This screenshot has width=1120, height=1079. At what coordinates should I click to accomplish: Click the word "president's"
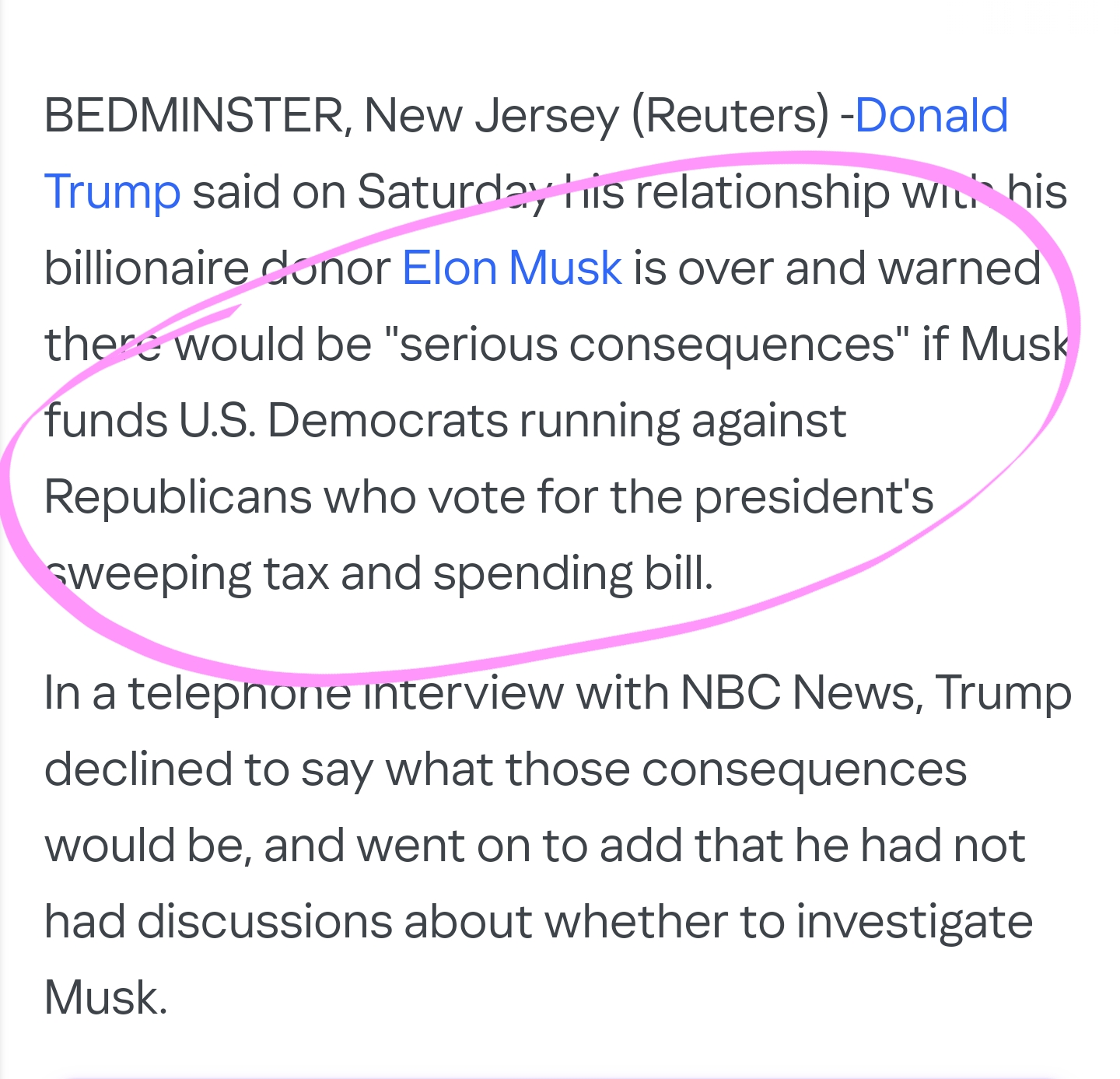click(x=814, y=498)
